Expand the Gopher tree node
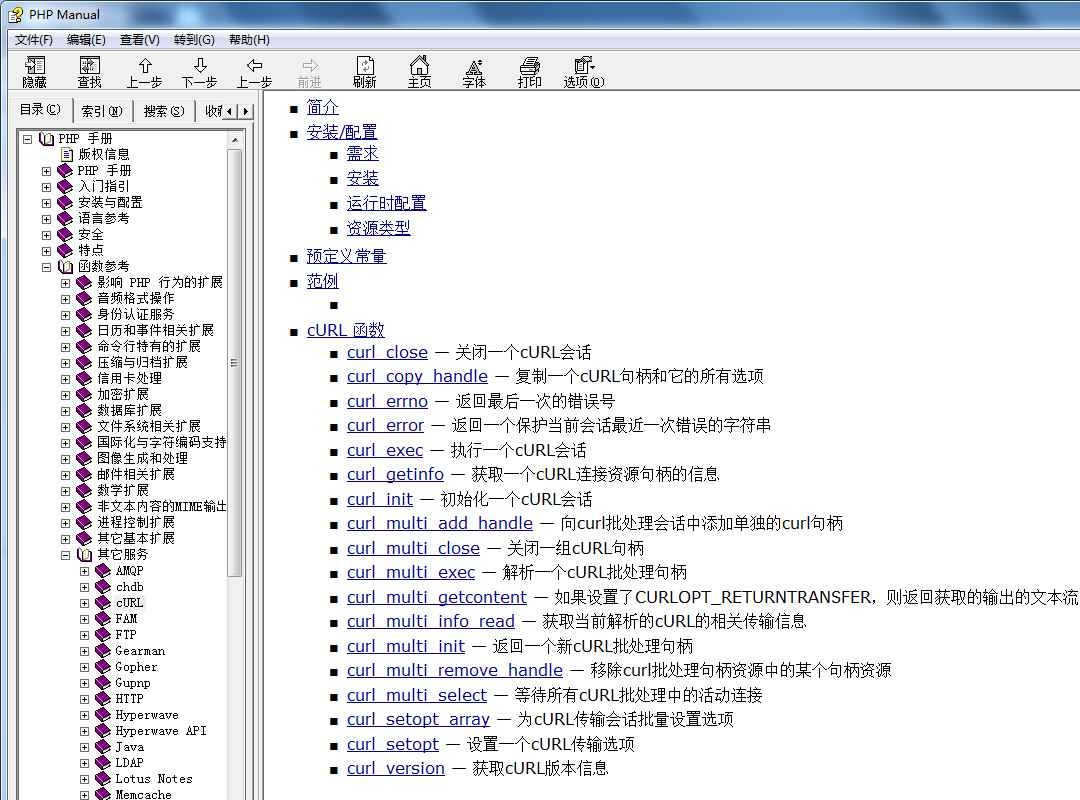 tap(84, 667)
